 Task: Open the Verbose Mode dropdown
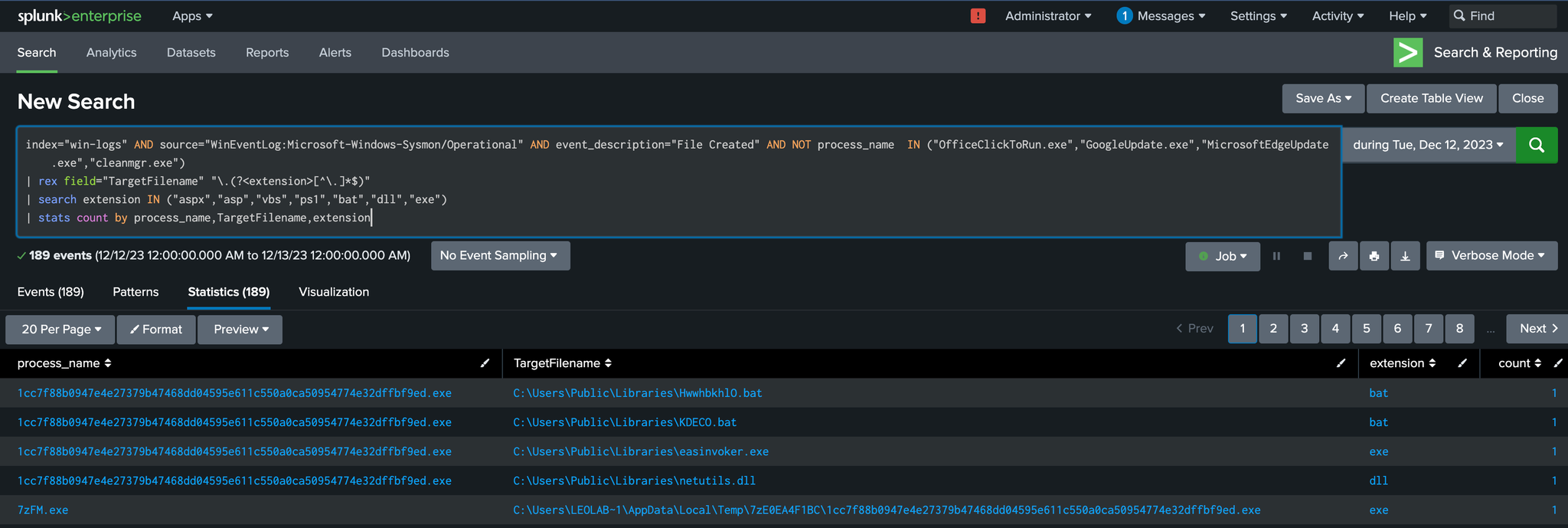pos(1491,256)
